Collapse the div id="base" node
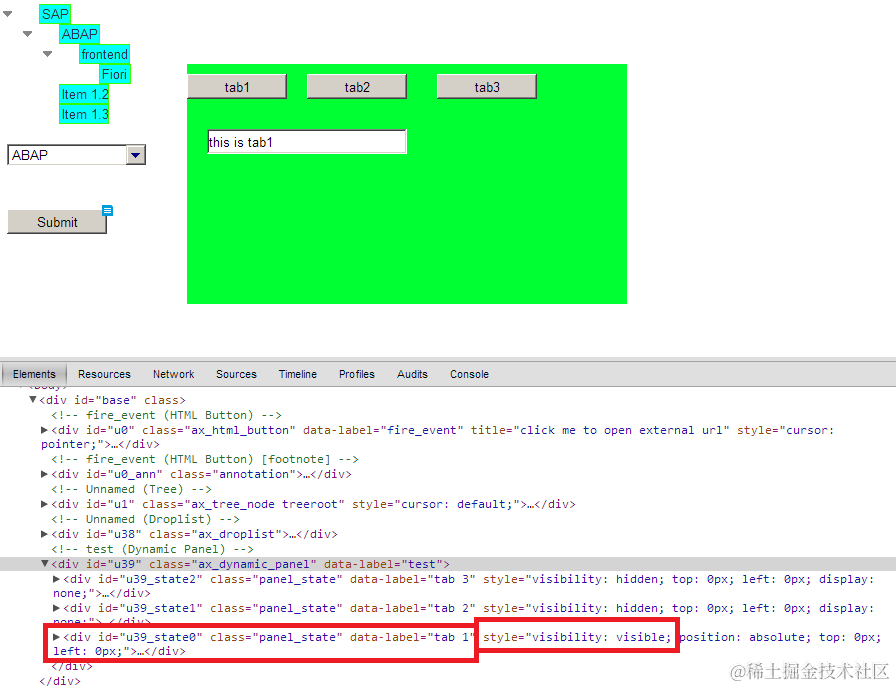Image resolution: width=896 pixels, height=688 pixels. (33, 400)
